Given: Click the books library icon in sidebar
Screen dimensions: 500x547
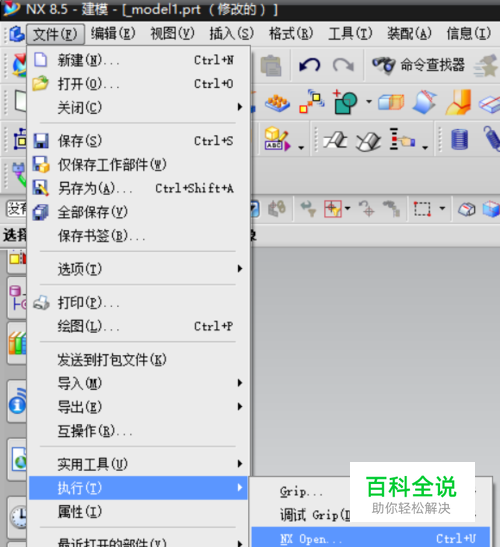Looking at the screenshot, I should coord(18,343).
